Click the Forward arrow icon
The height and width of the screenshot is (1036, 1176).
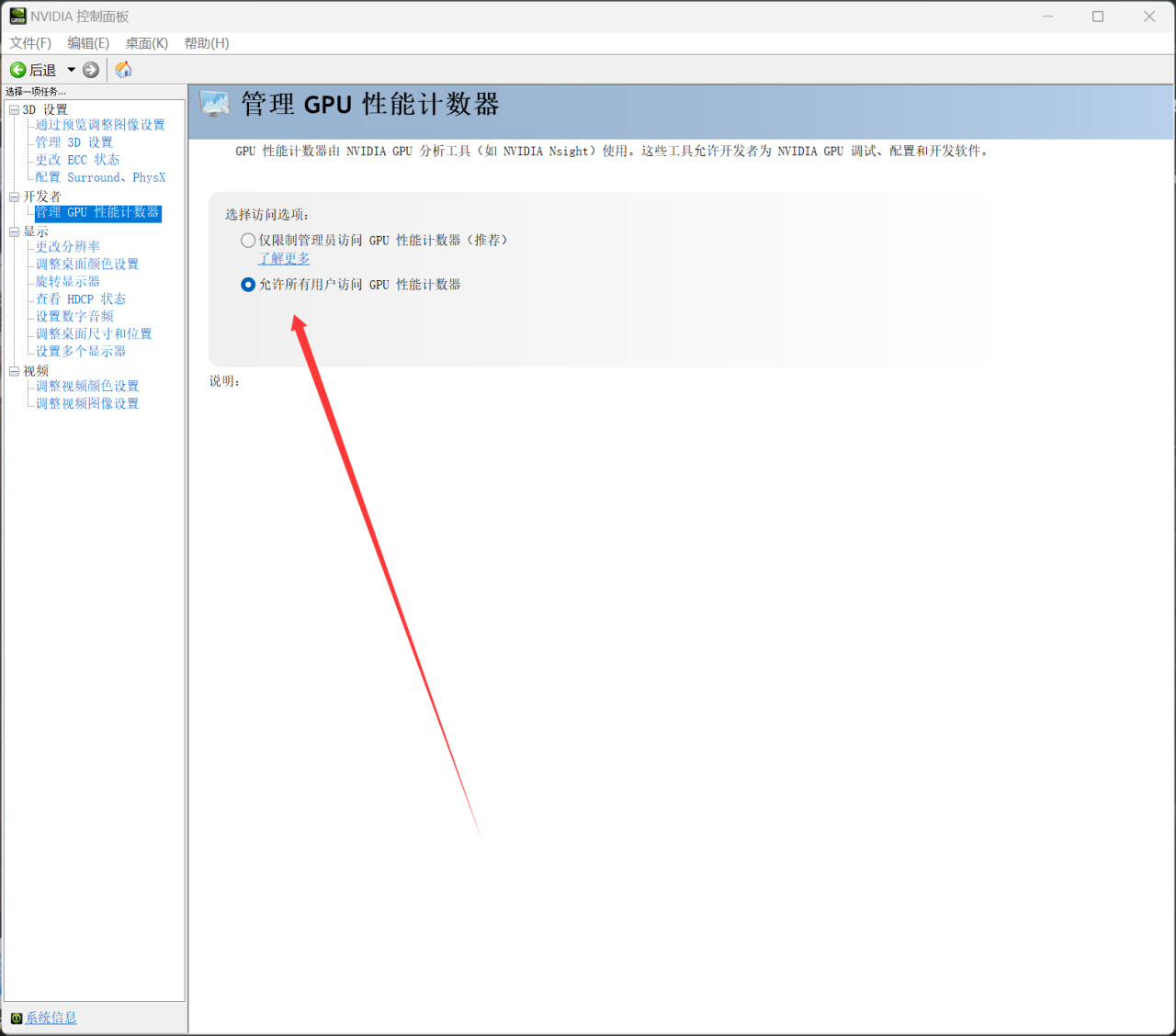click(91, 70)
